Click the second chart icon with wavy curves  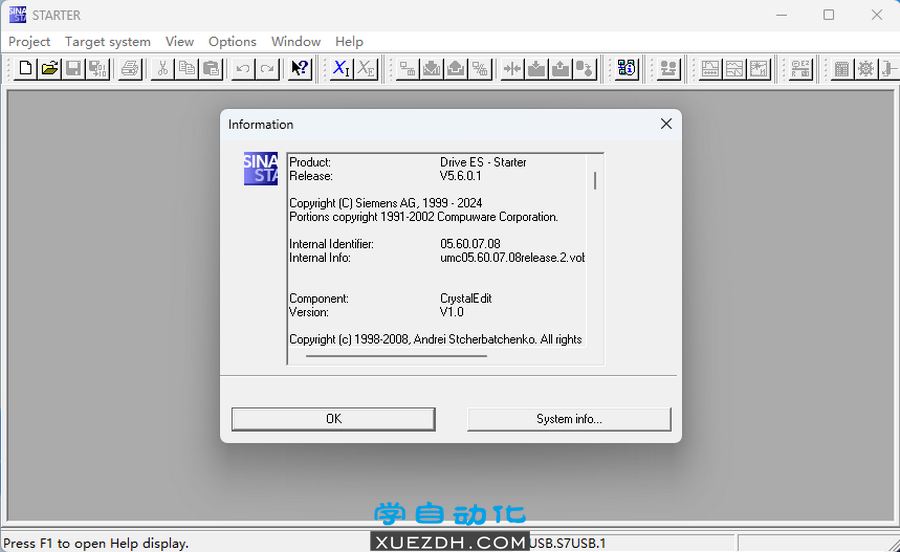[x=734, y=69]
